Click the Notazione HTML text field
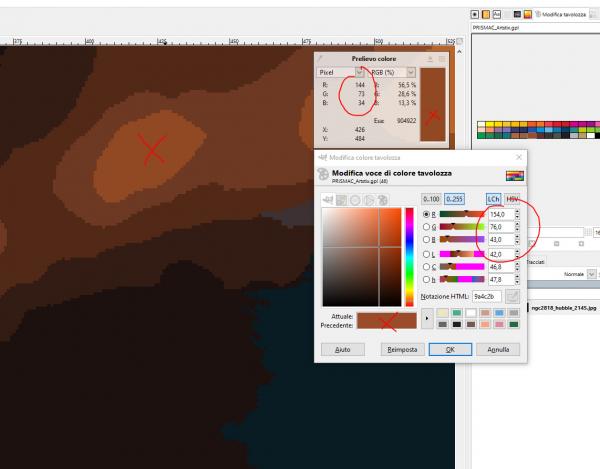 click(487, 296)
